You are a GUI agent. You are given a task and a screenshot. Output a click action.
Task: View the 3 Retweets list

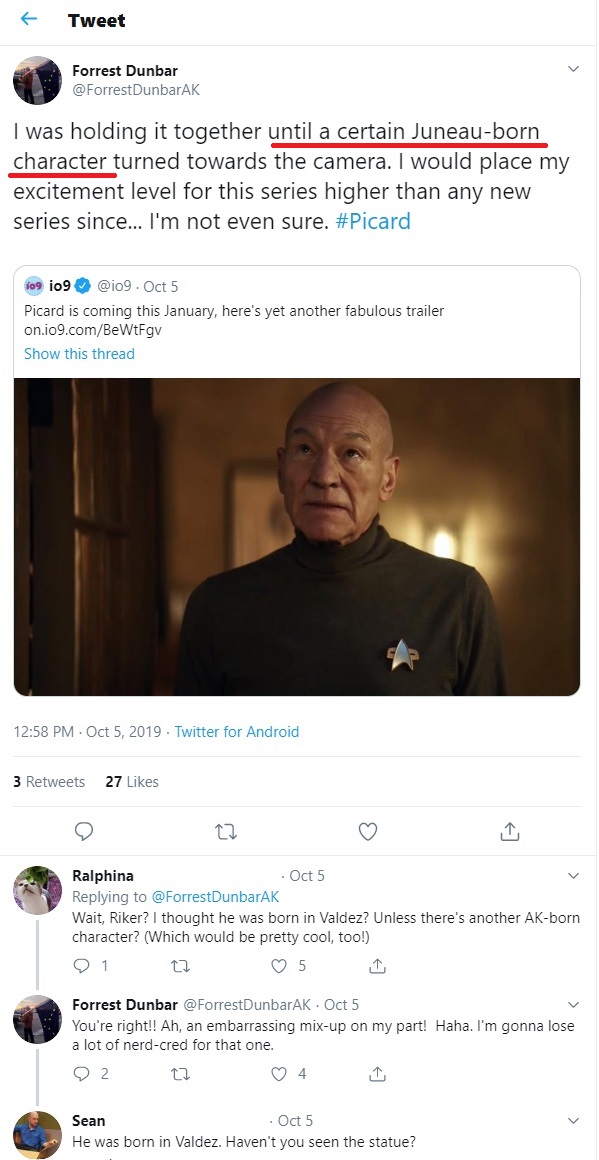coord(49,781)
